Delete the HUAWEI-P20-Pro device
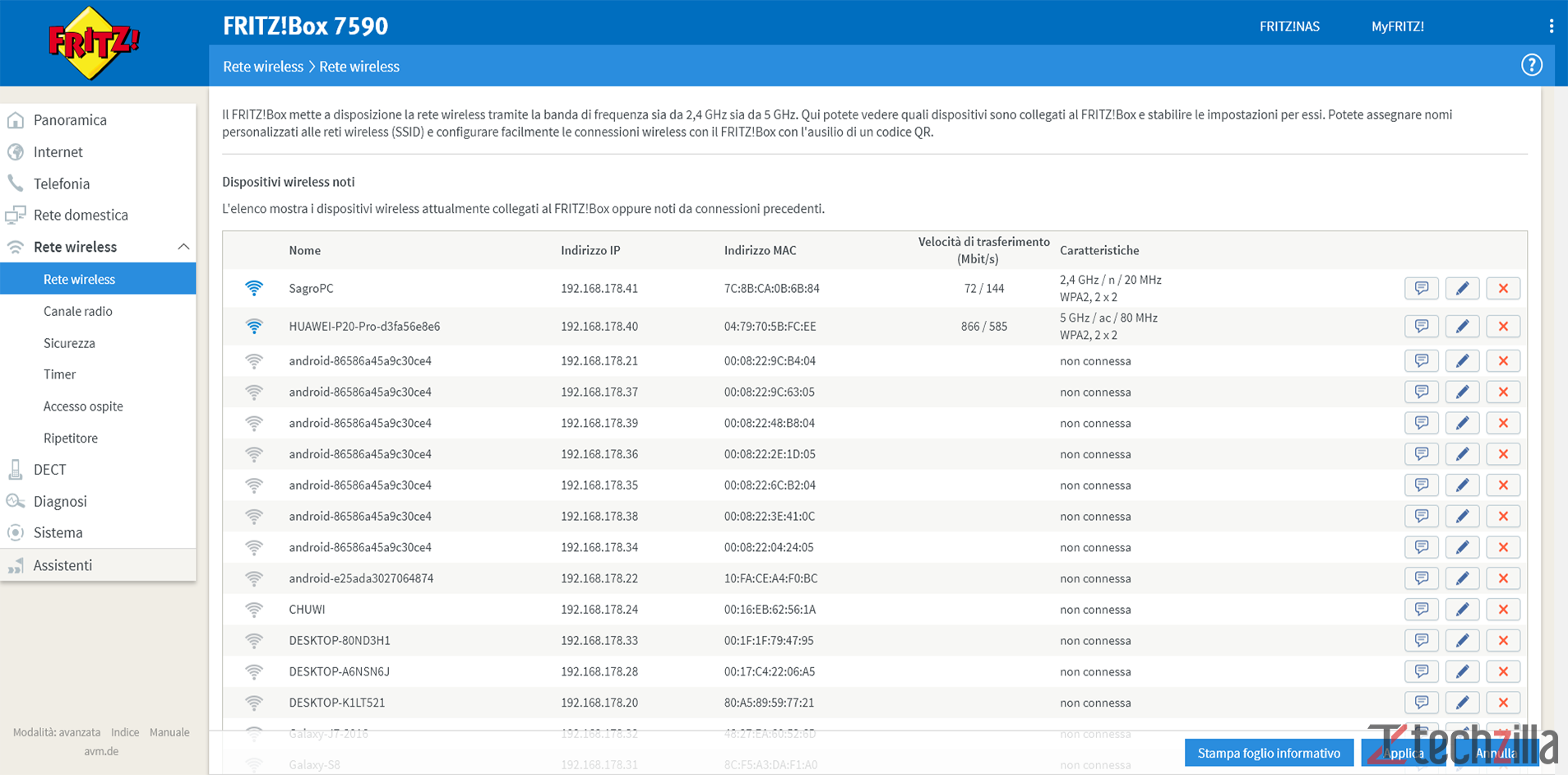This screenshot has width=1568, height=775. (1503, 327)
